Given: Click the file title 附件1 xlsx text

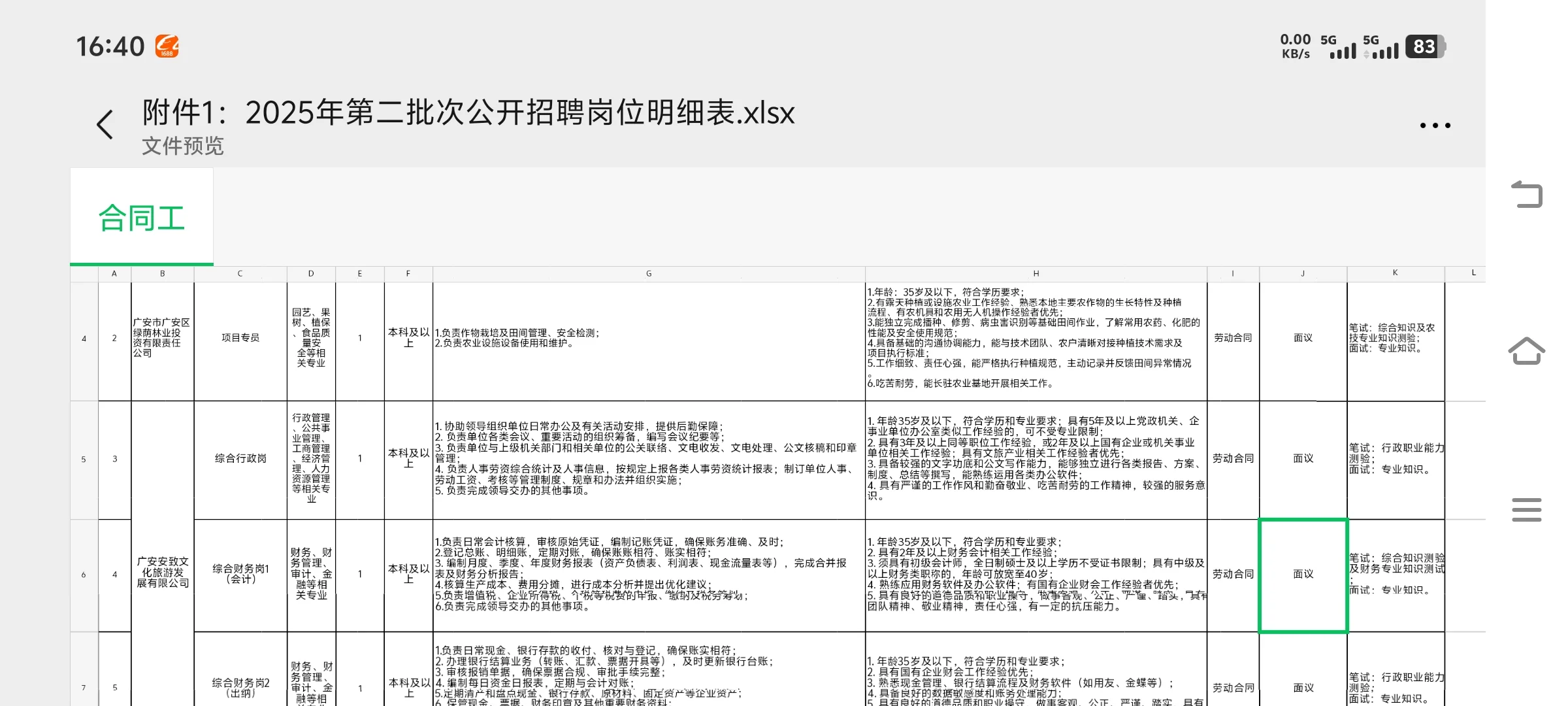Looking at the screenshot, I should tap(468, 112).
